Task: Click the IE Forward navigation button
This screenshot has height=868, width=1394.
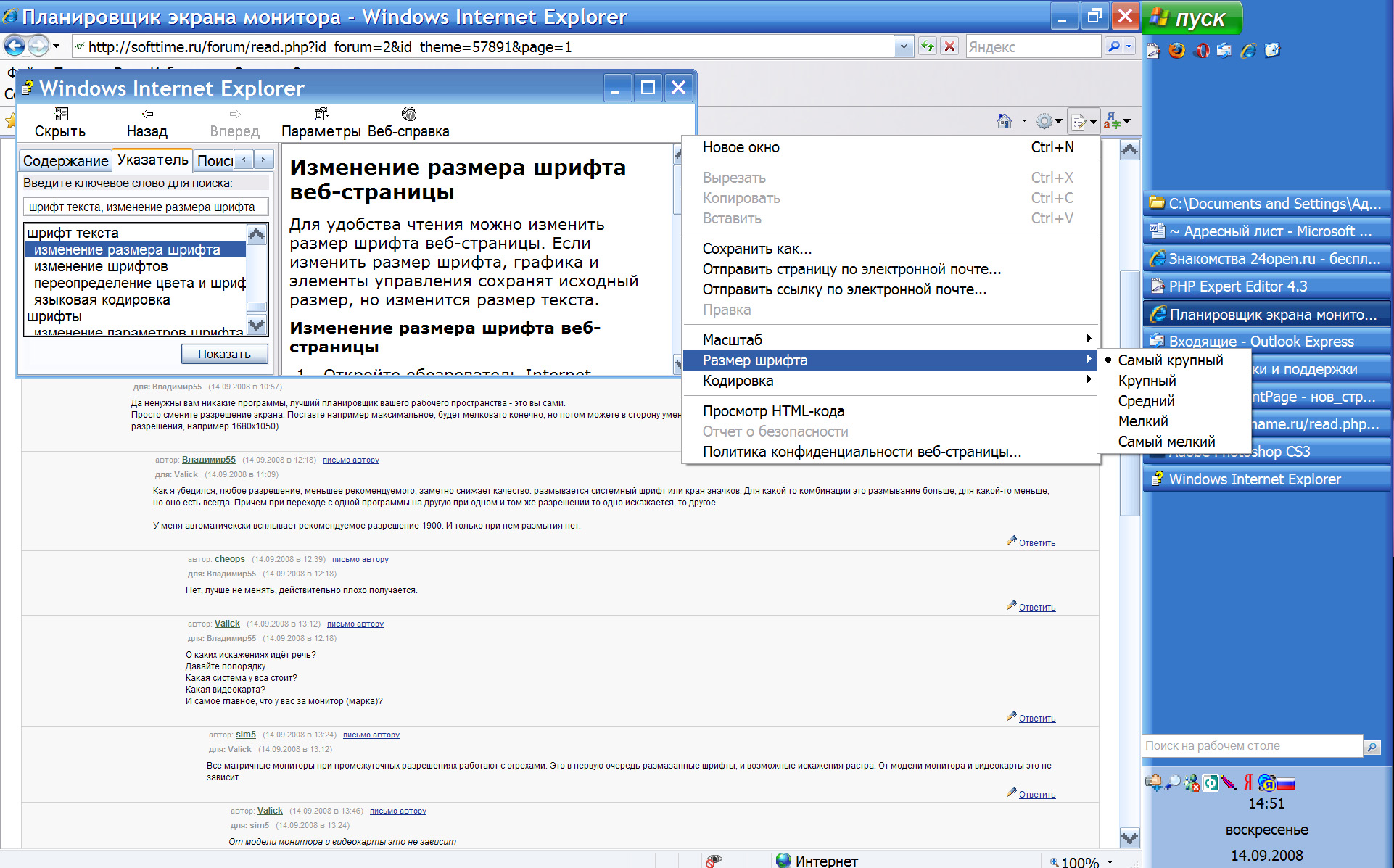Action: (38, 46)
